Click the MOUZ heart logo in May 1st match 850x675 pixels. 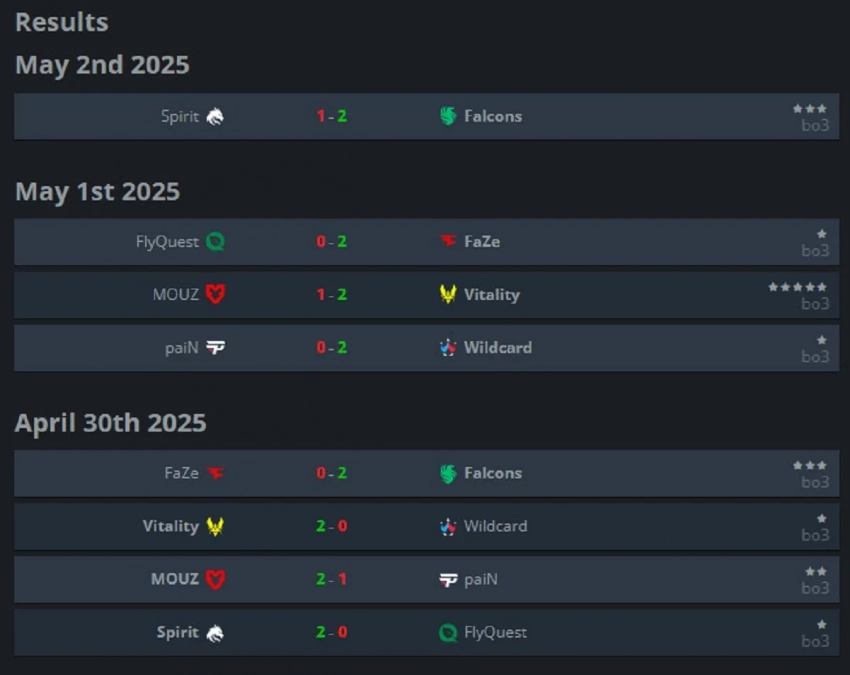(x=215, y=294)
